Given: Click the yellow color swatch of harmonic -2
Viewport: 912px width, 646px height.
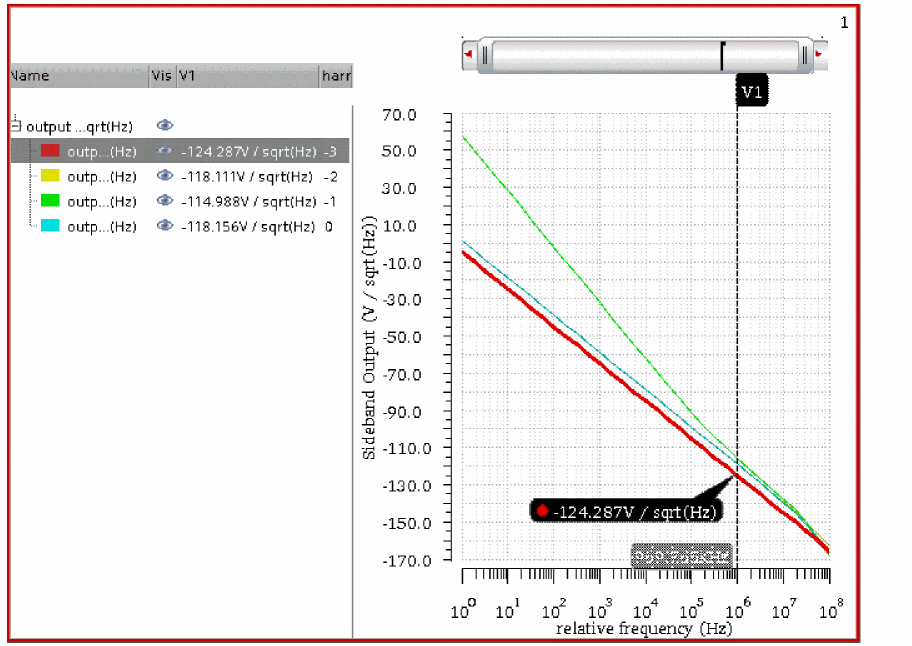Looking at the screenshot, I should point(50,176).
